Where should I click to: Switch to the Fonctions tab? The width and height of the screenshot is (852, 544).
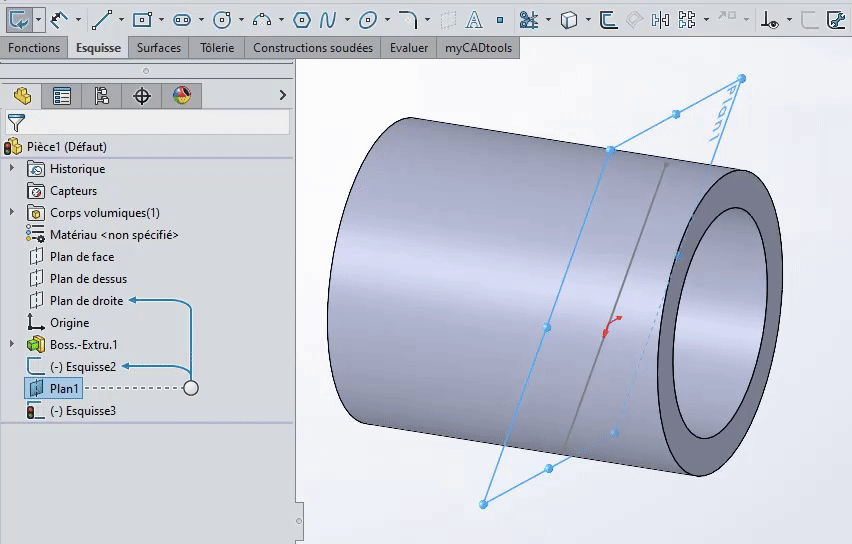(x=34, y=48)
